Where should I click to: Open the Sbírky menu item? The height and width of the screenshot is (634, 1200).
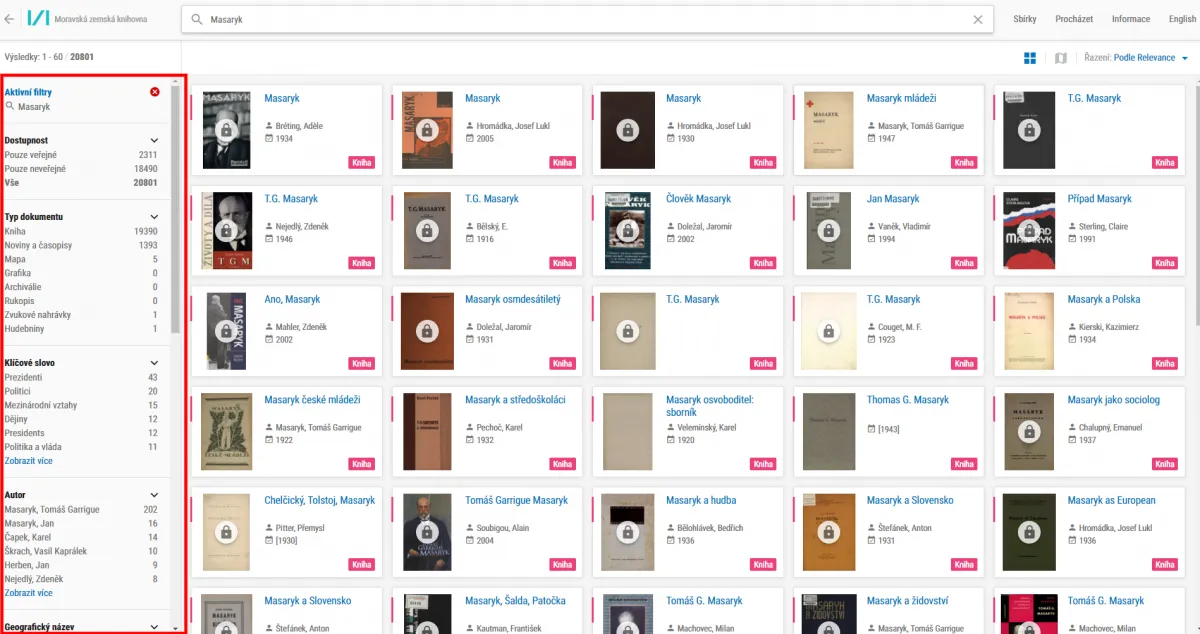point(1025,19)
